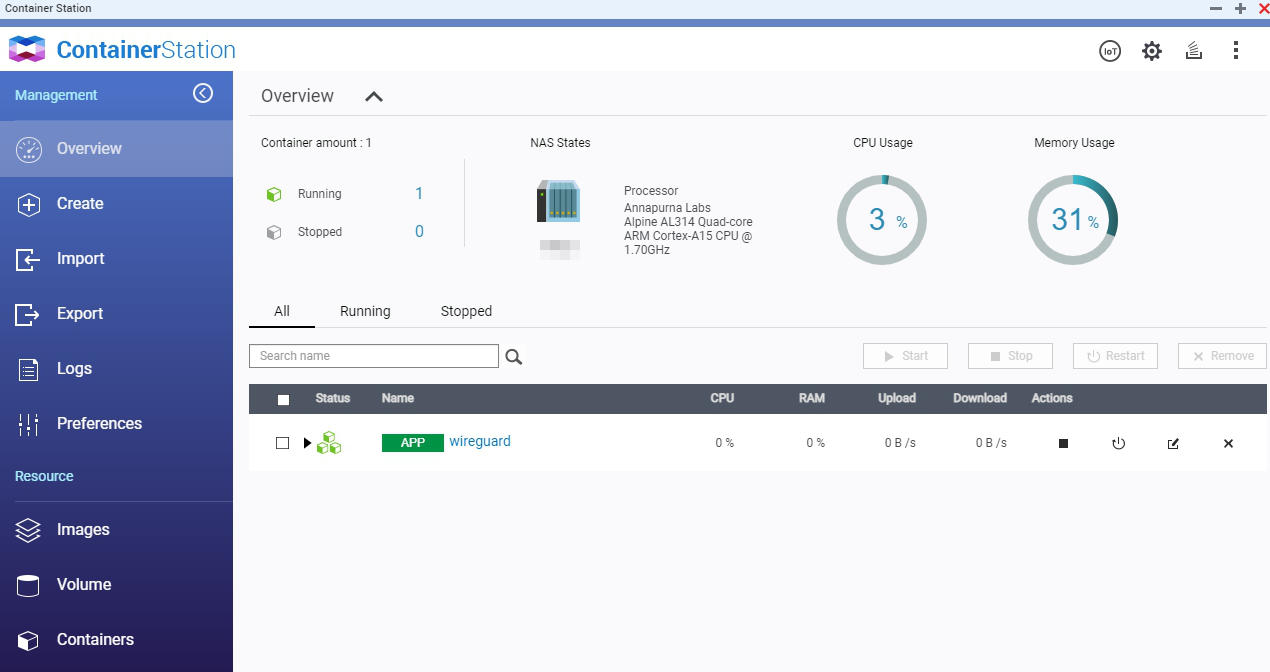Stop wireguard using the square action icon
The image size is (1270, 672).
coord(1063,443)
